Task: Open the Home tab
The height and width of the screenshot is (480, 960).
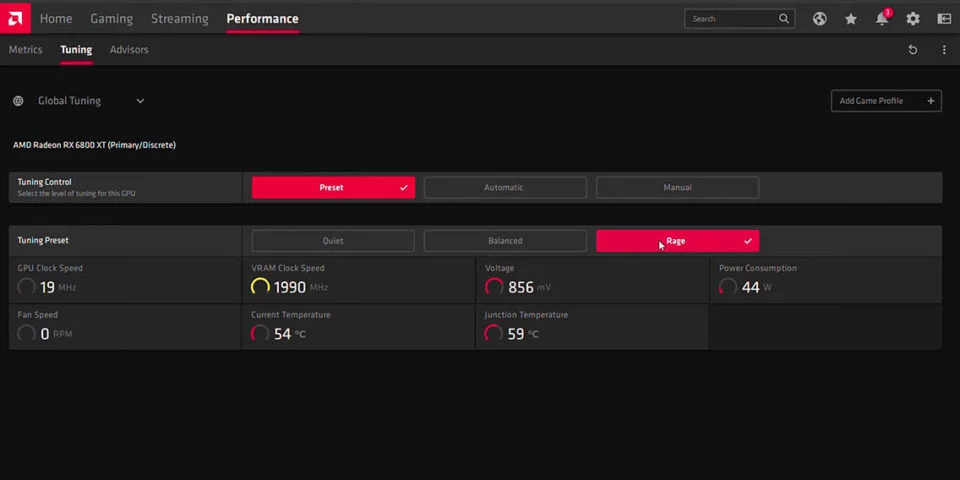Action: click(x=56, y=19)
